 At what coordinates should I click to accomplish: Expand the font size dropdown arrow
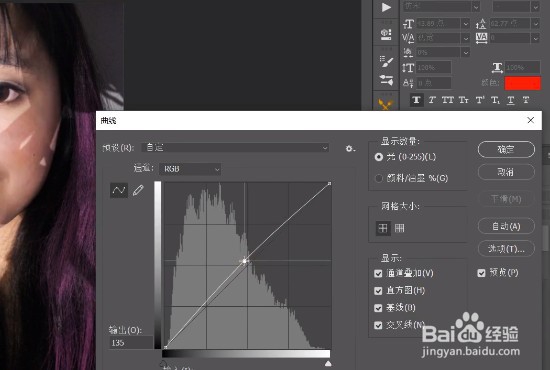pos(465,24)
